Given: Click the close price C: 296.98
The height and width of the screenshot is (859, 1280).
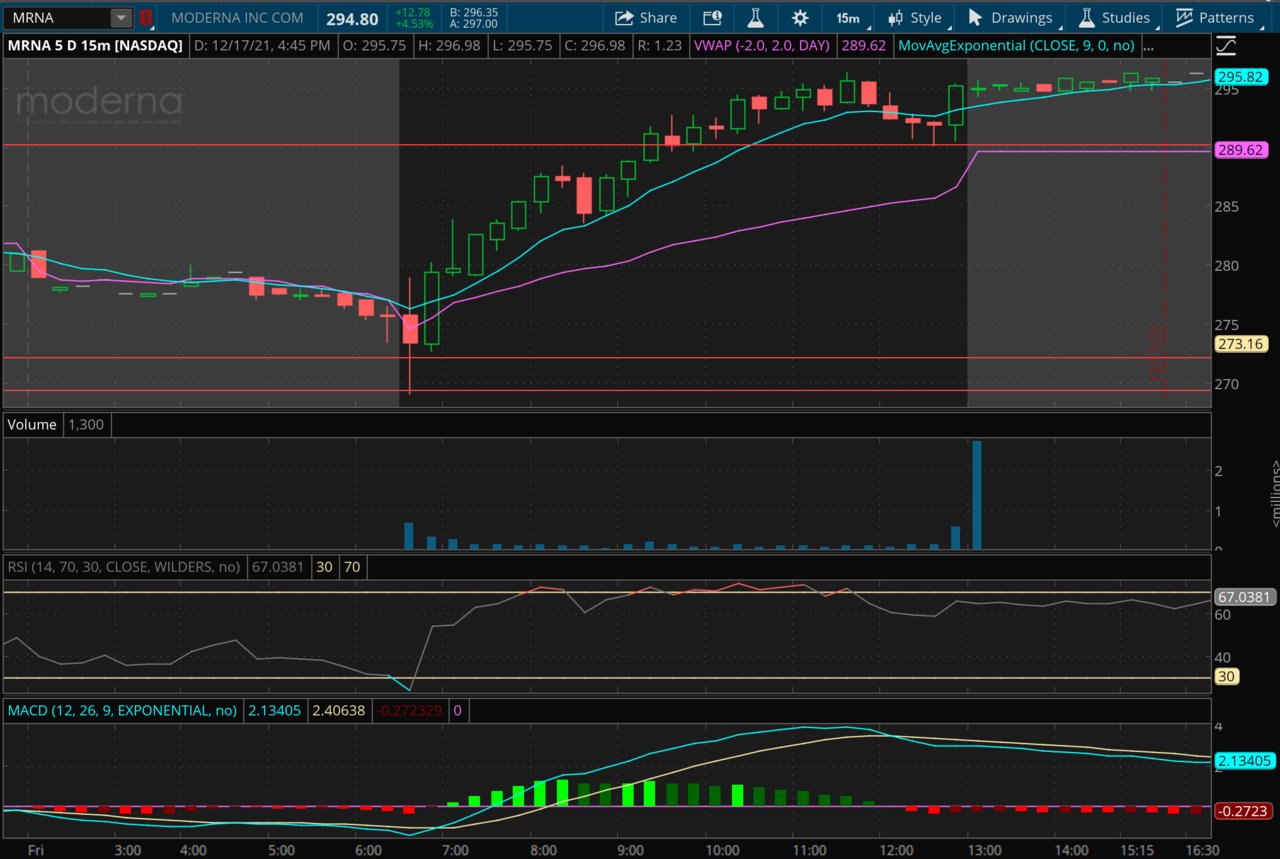Looking at the screenshot, I should (594, 46).
